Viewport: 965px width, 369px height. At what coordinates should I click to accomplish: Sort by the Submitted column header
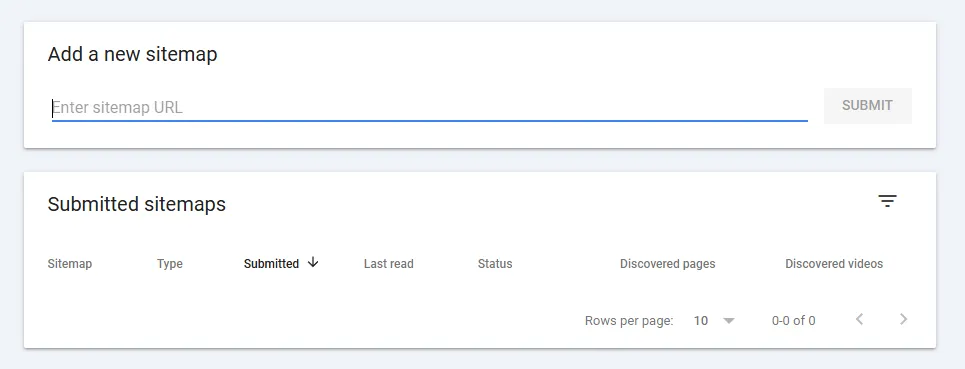[x=271, y=264]
